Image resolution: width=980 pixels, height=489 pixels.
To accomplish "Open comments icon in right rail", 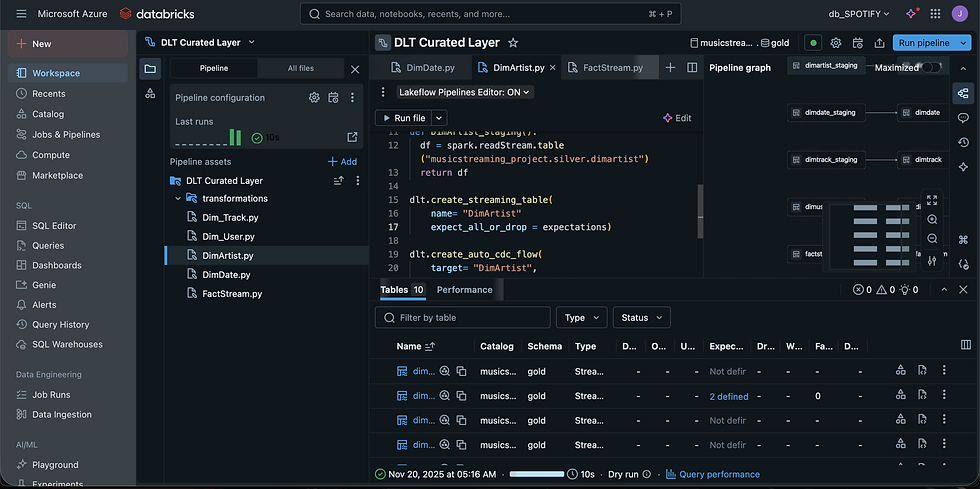I will point(963,118).
